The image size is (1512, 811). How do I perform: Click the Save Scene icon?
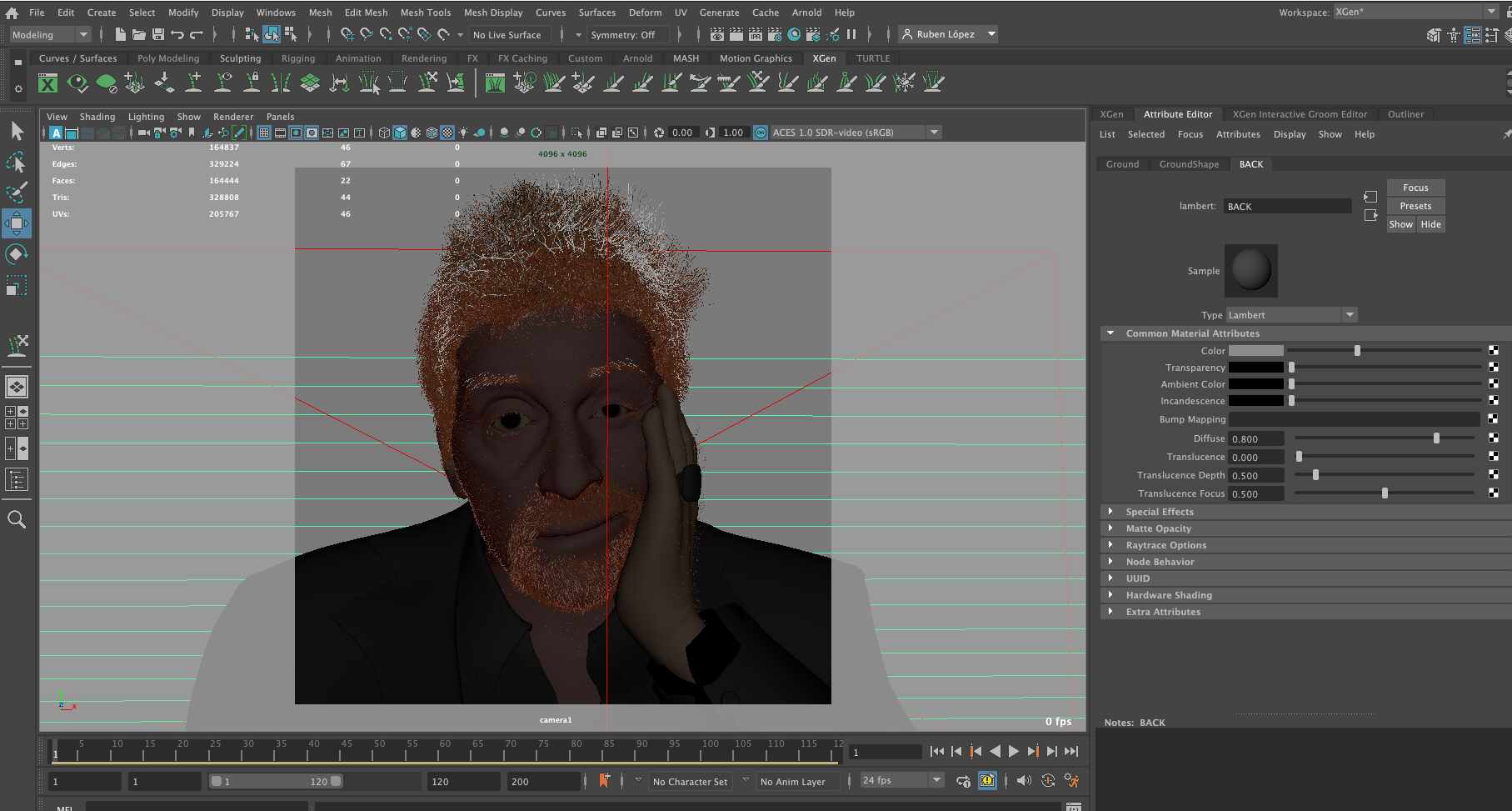[x=158, y=34]
